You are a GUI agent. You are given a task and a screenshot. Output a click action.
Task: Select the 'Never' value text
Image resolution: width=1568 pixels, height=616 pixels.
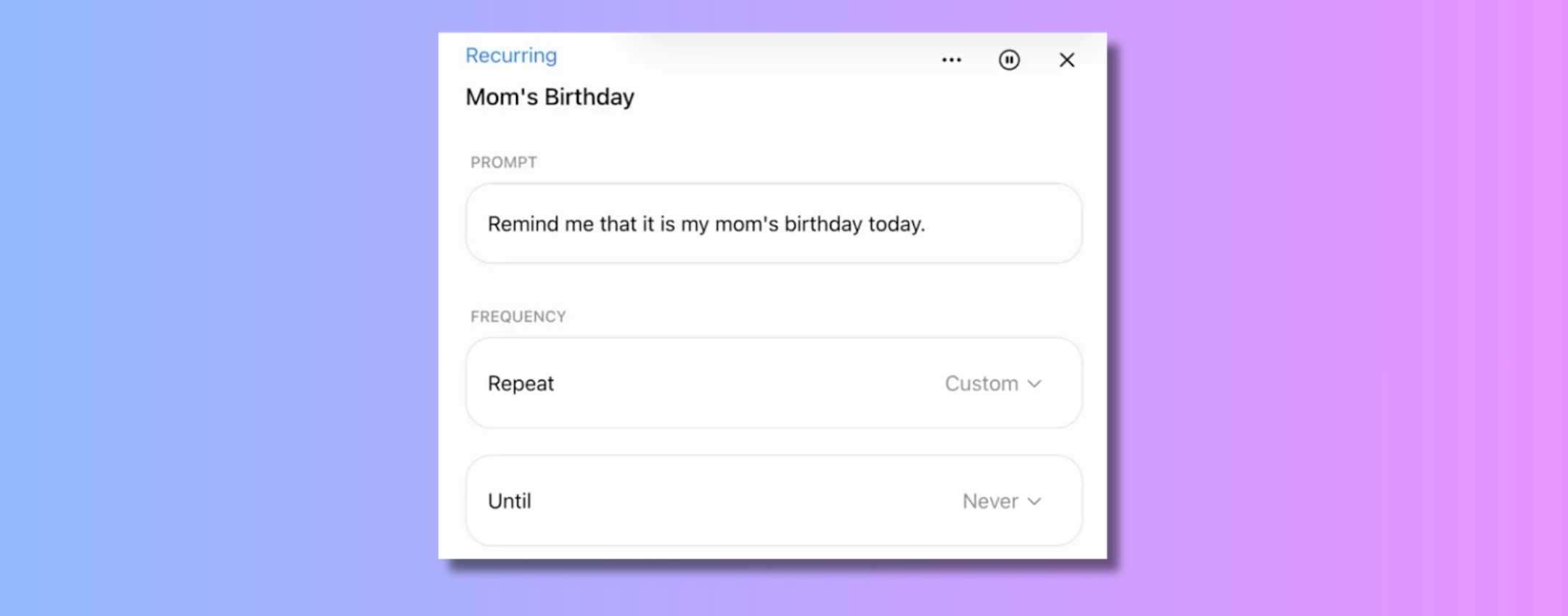click(x=990, y=501)
